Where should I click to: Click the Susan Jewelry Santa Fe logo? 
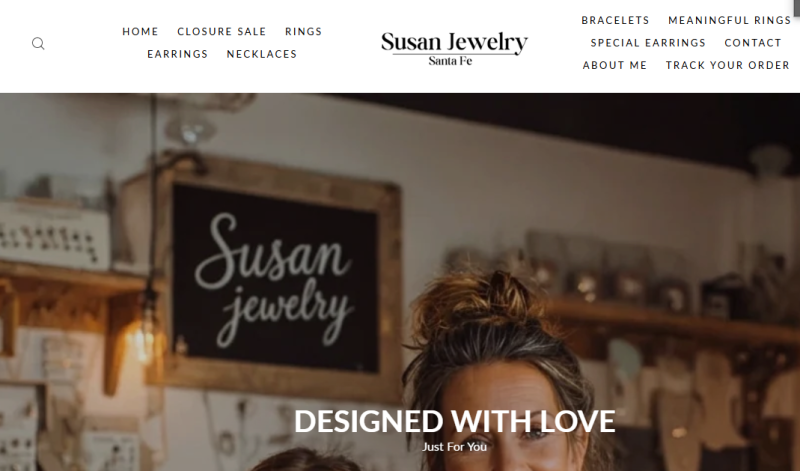click(454, 48)
